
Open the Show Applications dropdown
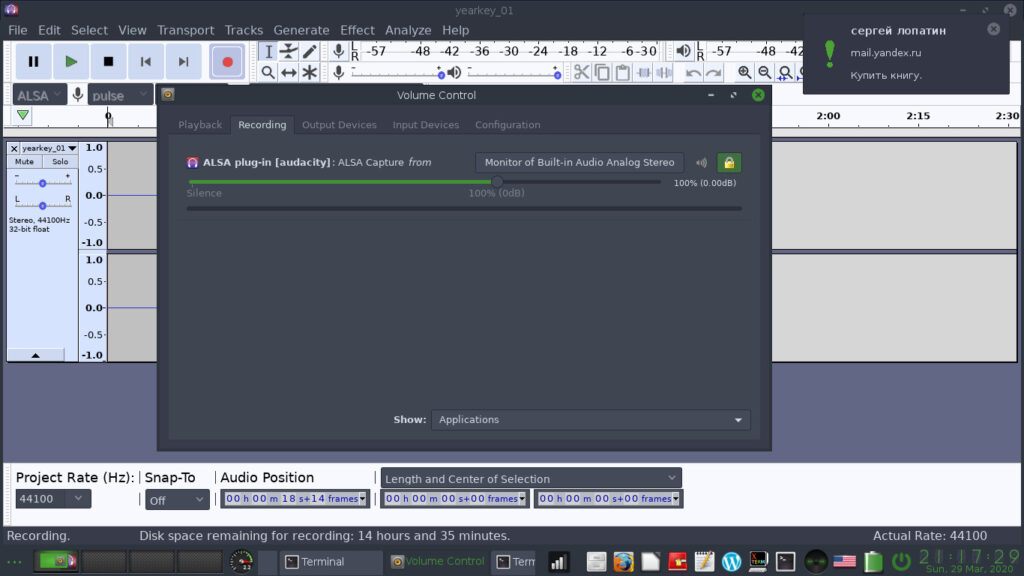tap(590, 420)
